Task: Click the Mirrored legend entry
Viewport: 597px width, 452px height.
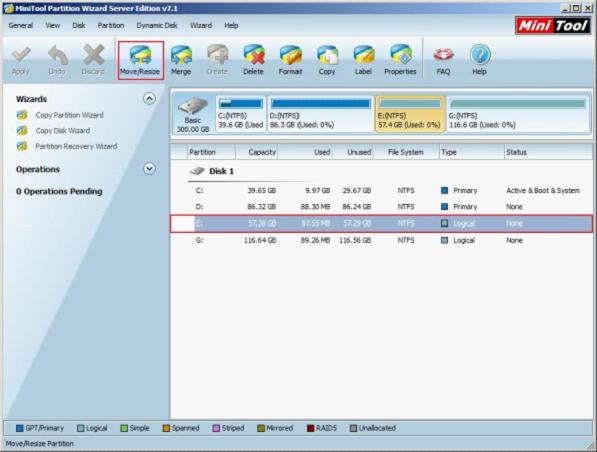Action: [x=275, y=428]
